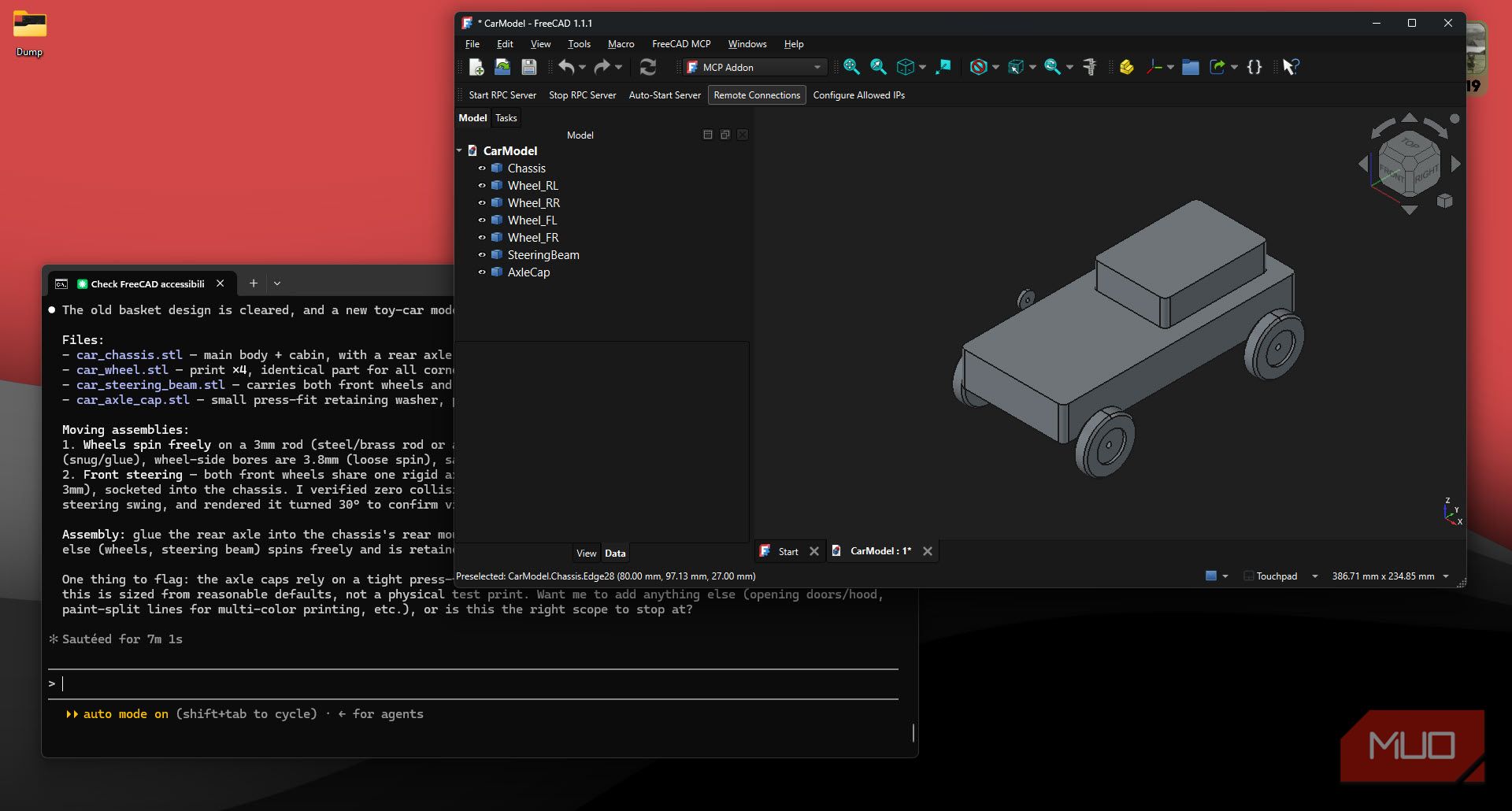Screen dimensions: 1512x811
Task: Open the Windows menu
Action: coord(747,44)
